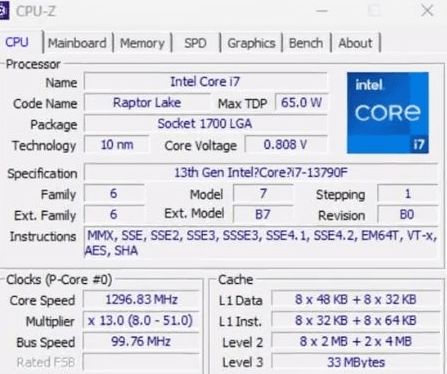The image size is (447, 374).
Task: Open the Bench tab
Action: point(306,43)
